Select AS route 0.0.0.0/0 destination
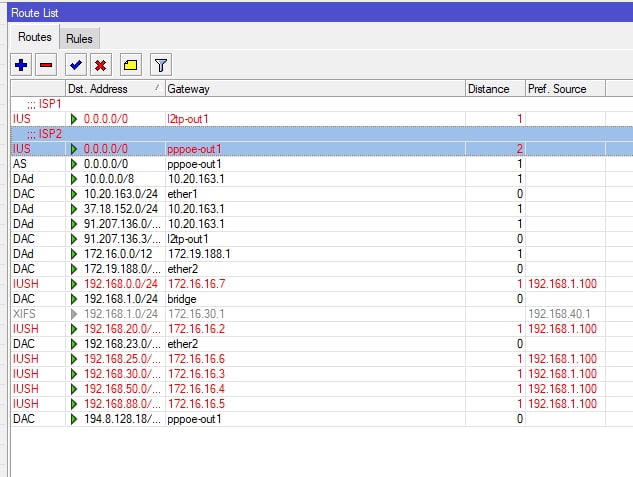 point(106,164)
